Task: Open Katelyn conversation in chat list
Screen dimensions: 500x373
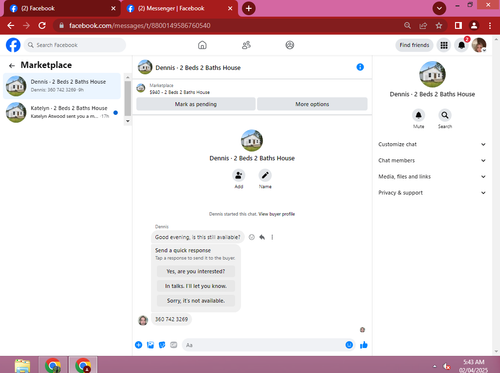Action: (62, 112)
